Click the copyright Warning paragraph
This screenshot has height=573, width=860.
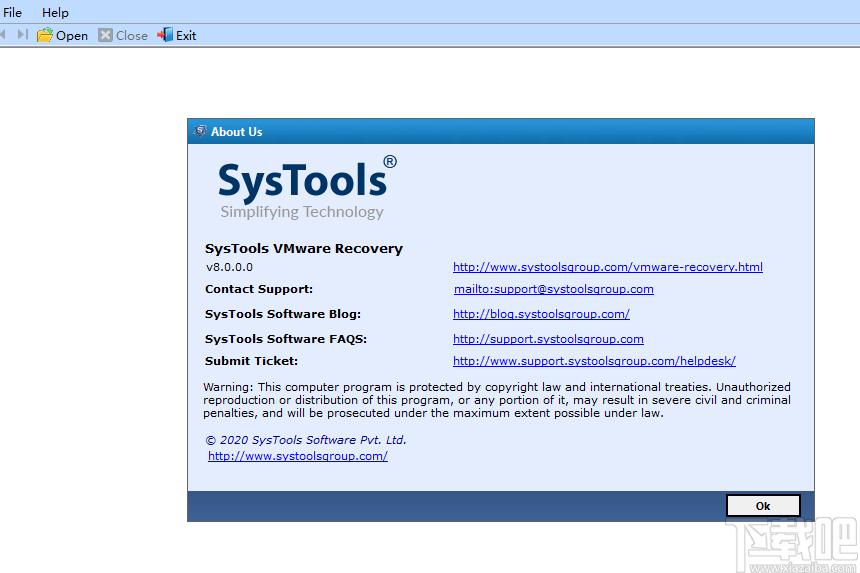tap(497, 400)
